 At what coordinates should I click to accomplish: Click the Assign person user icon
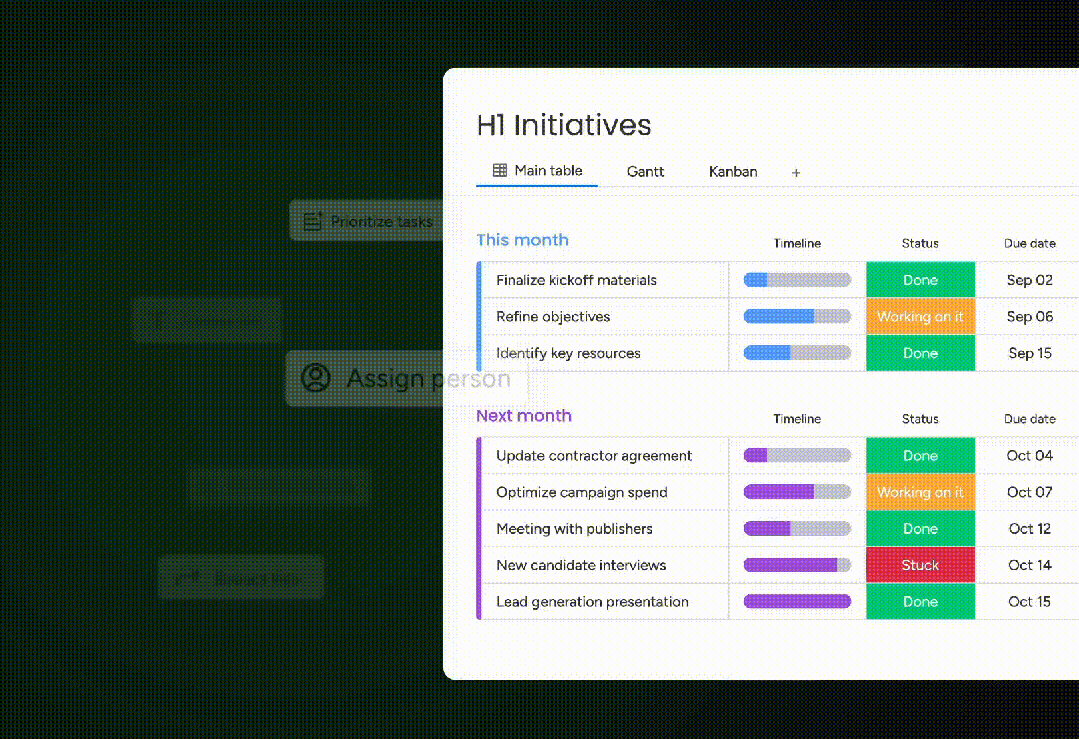pos(316,379)
